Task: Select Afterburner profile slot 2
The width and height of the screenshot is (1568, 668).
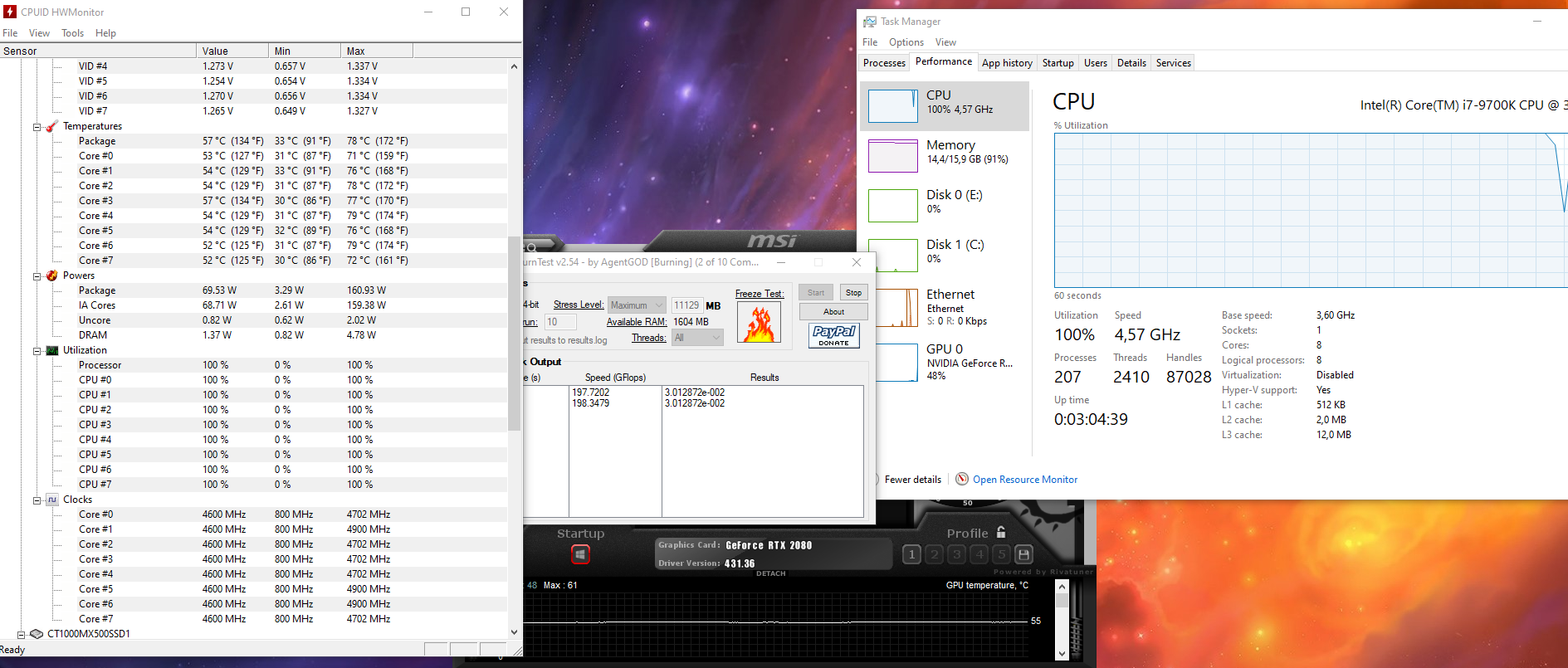Action: pos(935,553)
